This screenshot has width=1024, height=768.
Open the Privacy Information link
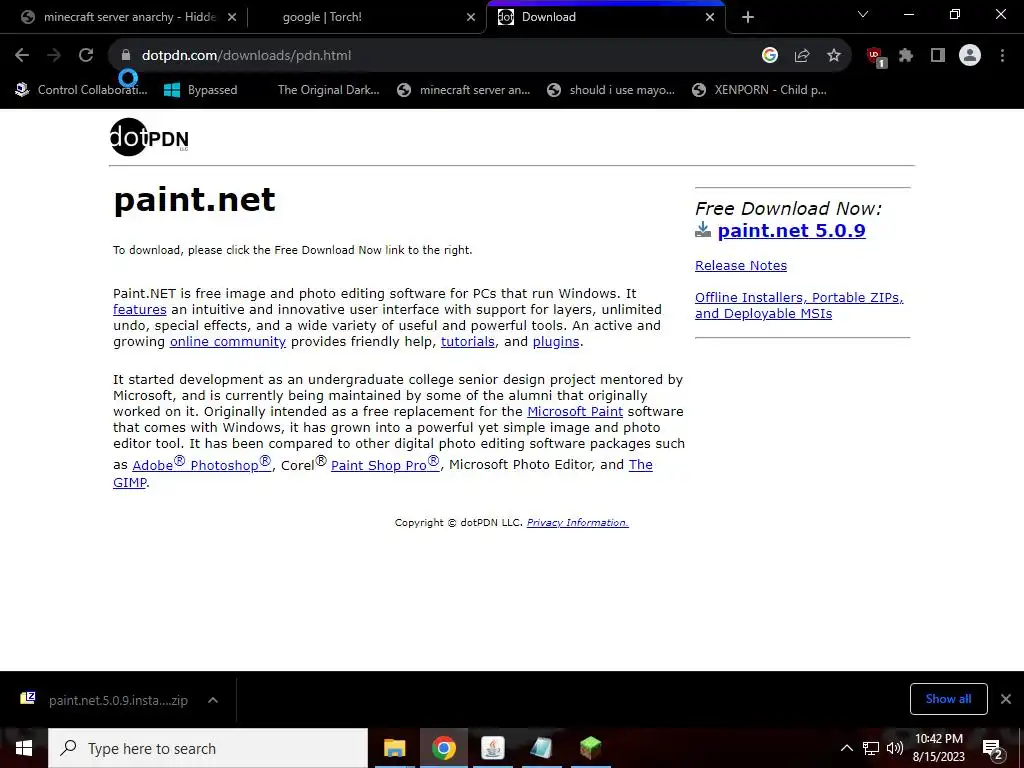pyautogui.click(x=577, y=522)
